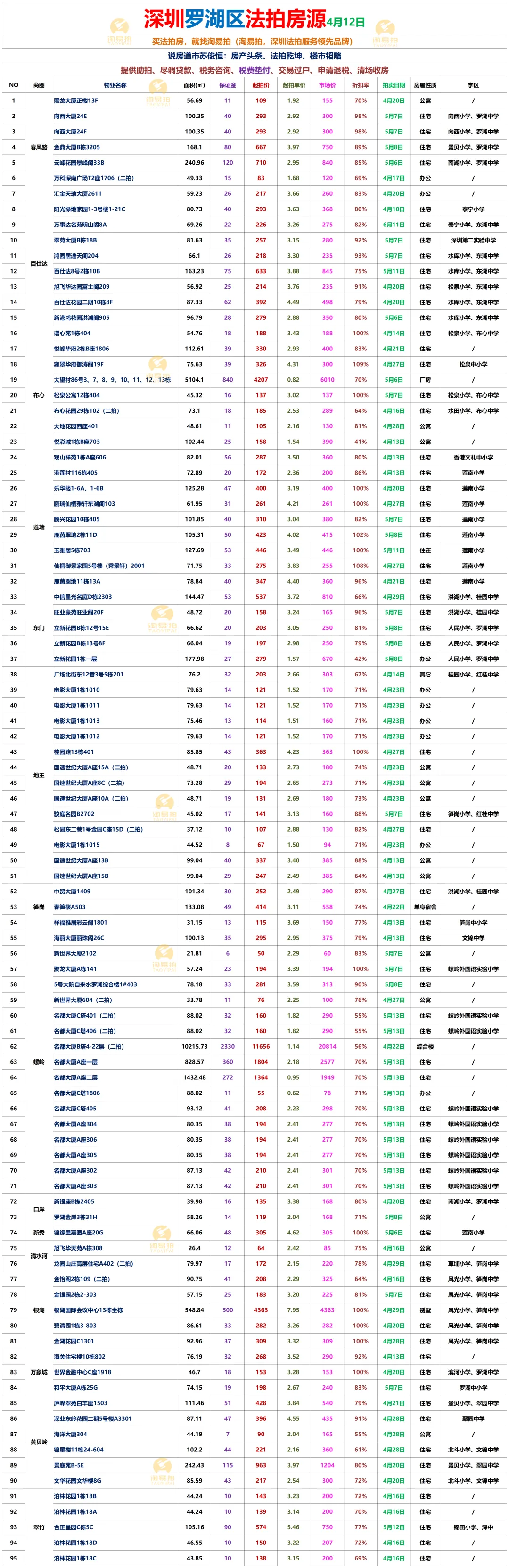Select the 保证金 column header
This screenshot has height=1568, width=509.
pos(228,85)
